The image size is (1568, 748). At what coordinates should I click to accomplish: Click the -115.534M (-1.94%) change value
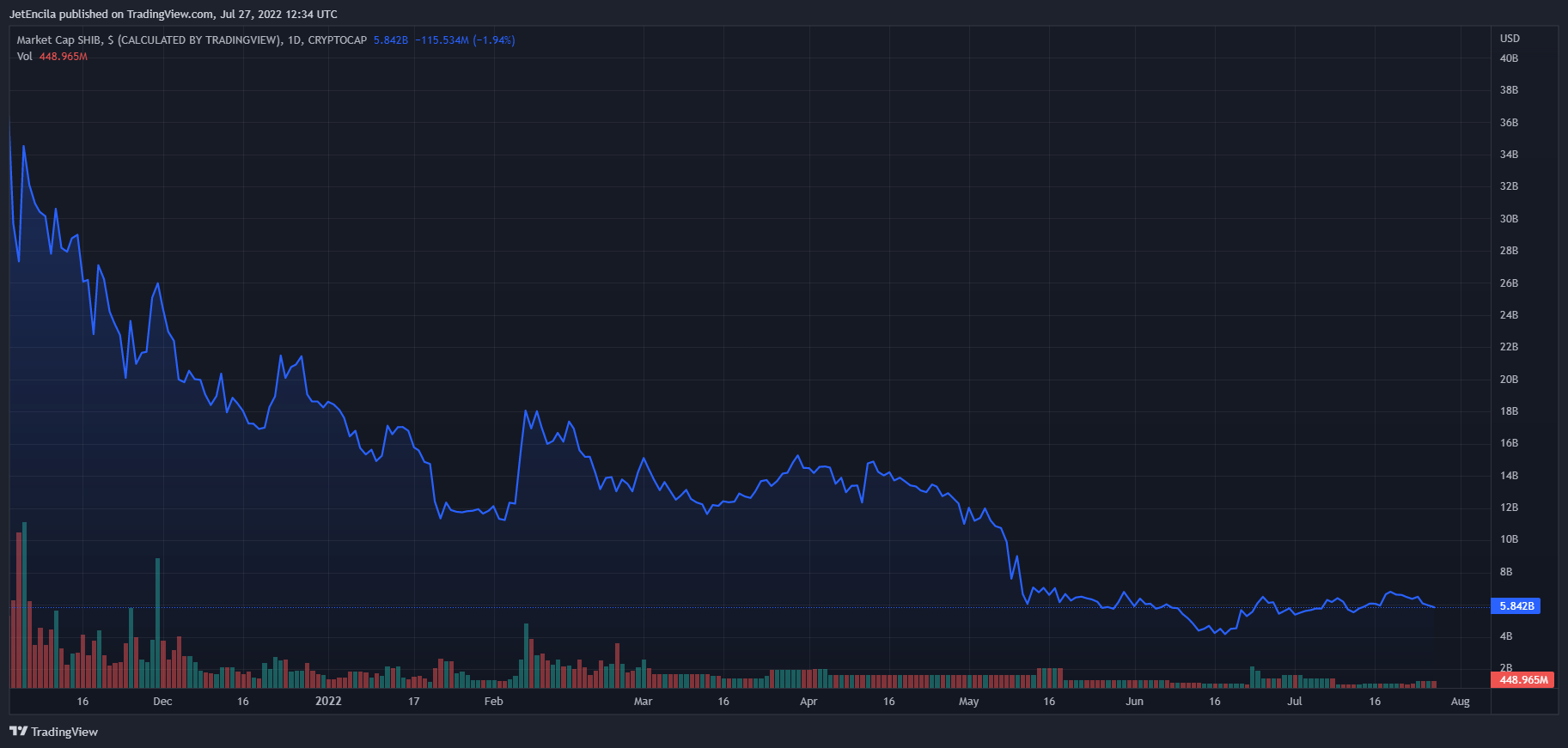[x=465, y=40]
